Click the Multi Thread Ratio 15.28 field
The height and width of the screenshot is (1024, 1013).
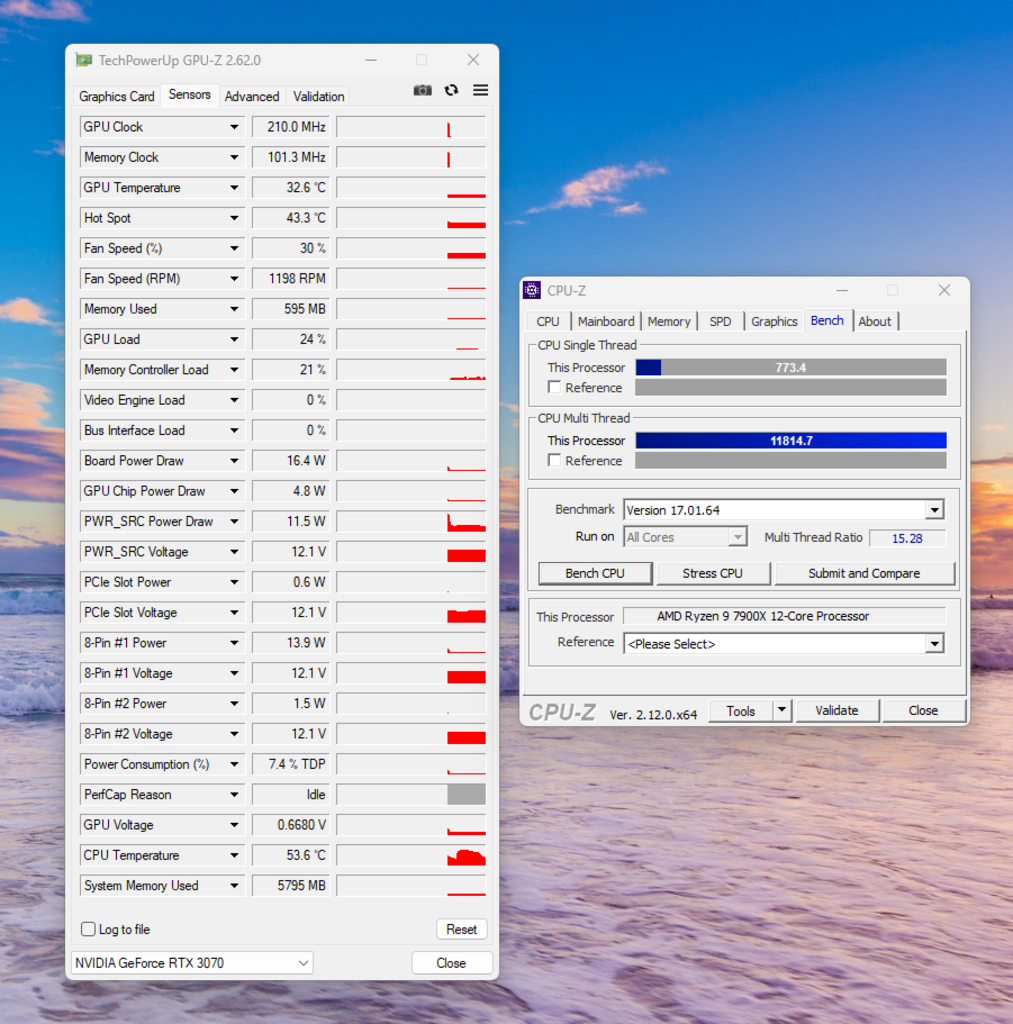(x=907, y=538)
